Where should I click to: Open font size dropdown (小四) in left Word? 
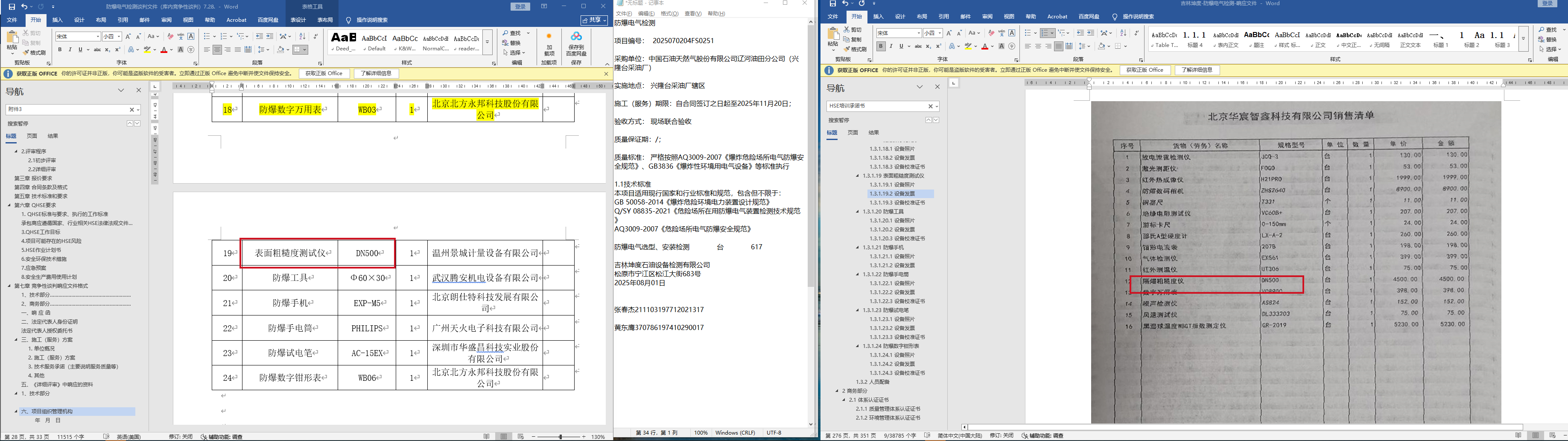pos(119,37)
